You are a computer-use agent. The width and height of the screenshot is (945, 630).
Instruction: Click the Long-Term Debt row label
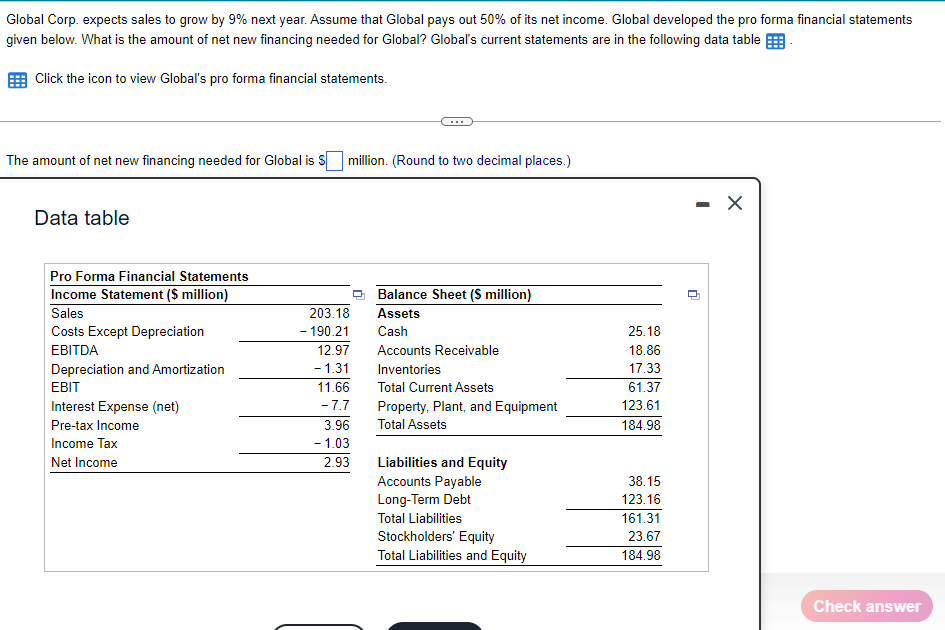[424, 499]
